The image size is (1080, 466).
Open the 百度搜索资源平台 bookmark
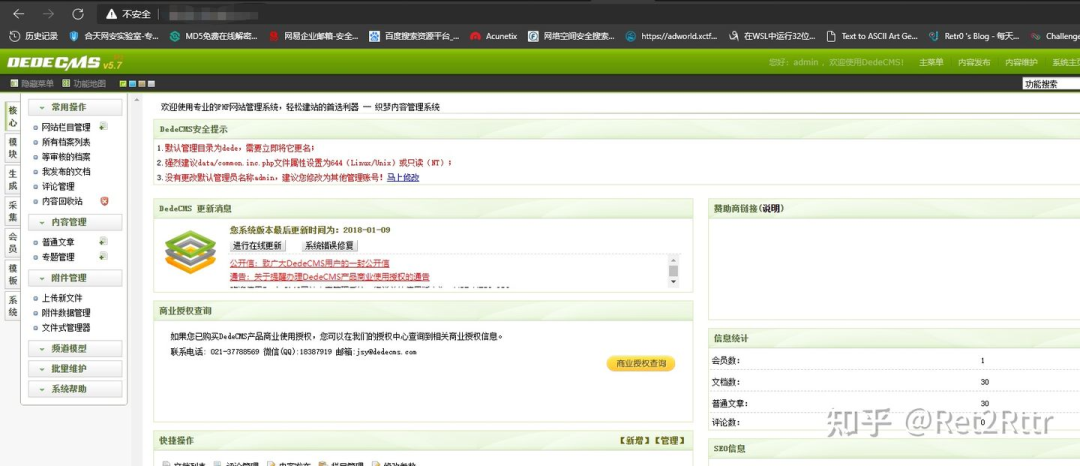tap(414, 36)
